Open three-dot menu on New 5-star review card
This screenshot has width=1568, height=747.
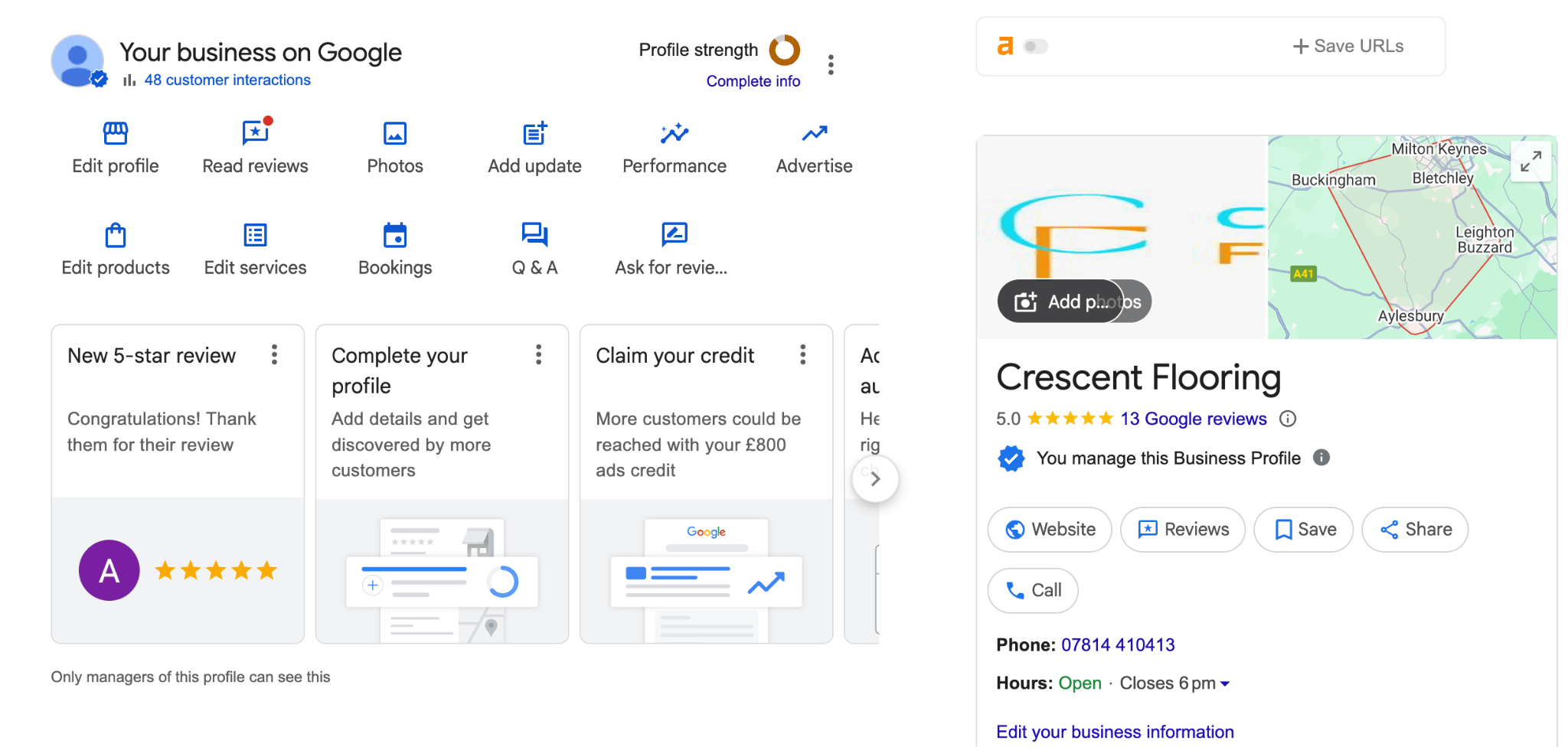(274, 354)
